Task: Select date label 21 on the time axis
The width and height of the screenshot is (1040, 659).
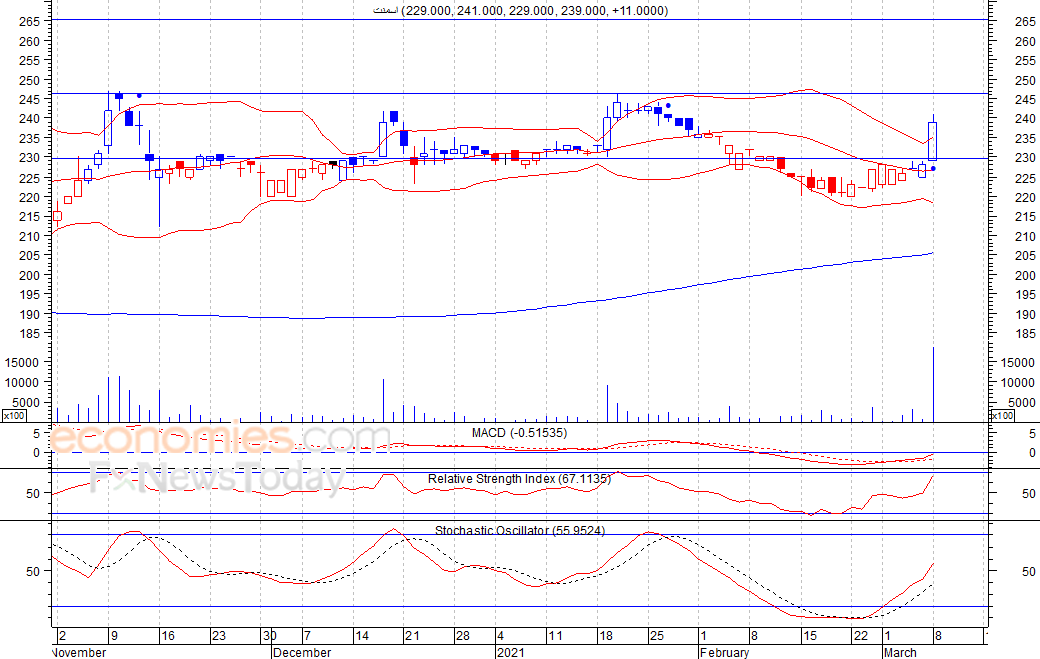Action: pyautogui.click(x=413, y=636)
